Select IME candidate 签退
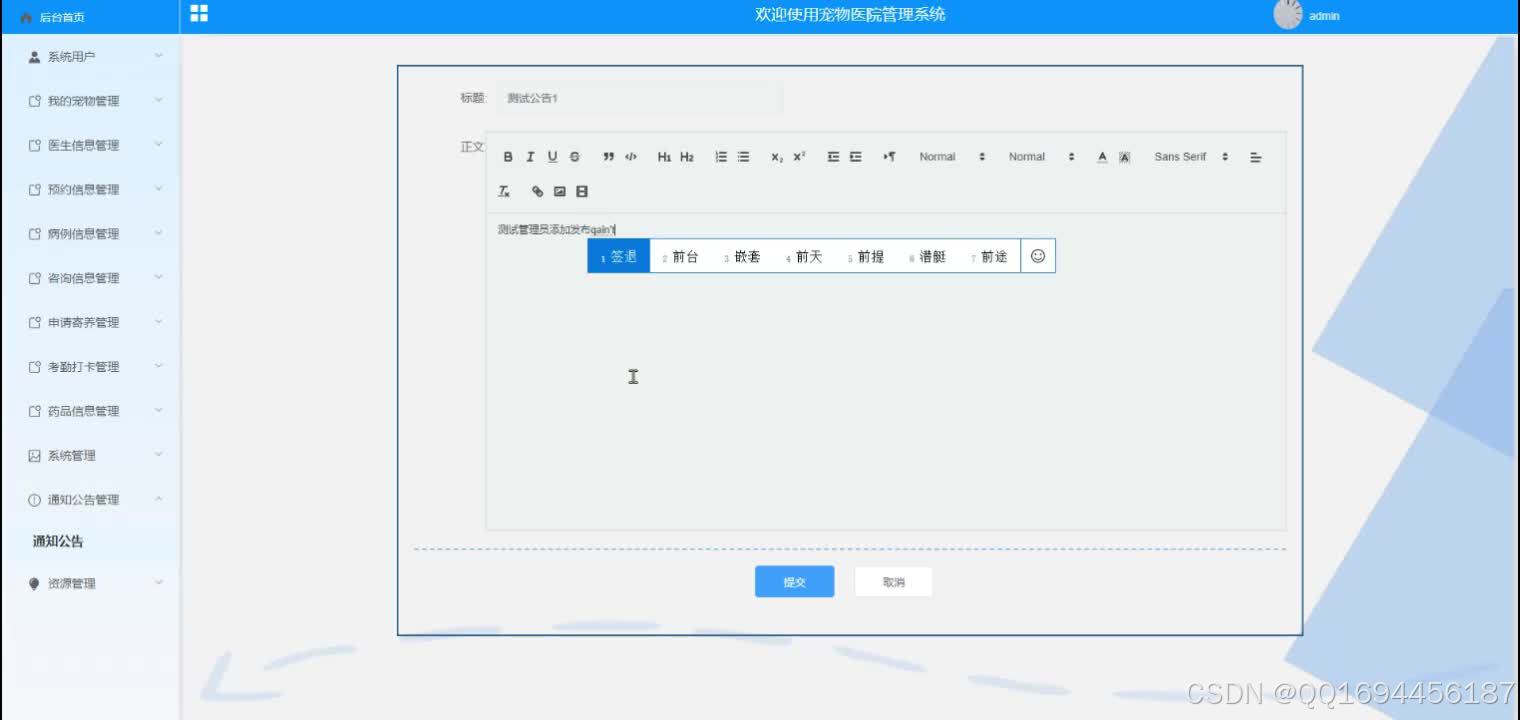 [x=619, y=257]
